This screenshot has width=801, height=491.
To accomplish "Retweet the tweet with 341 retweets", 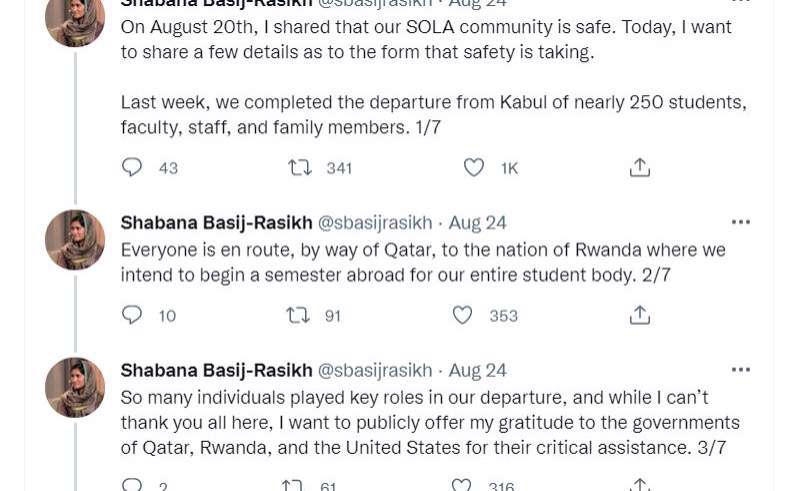I will pos(299,168).
